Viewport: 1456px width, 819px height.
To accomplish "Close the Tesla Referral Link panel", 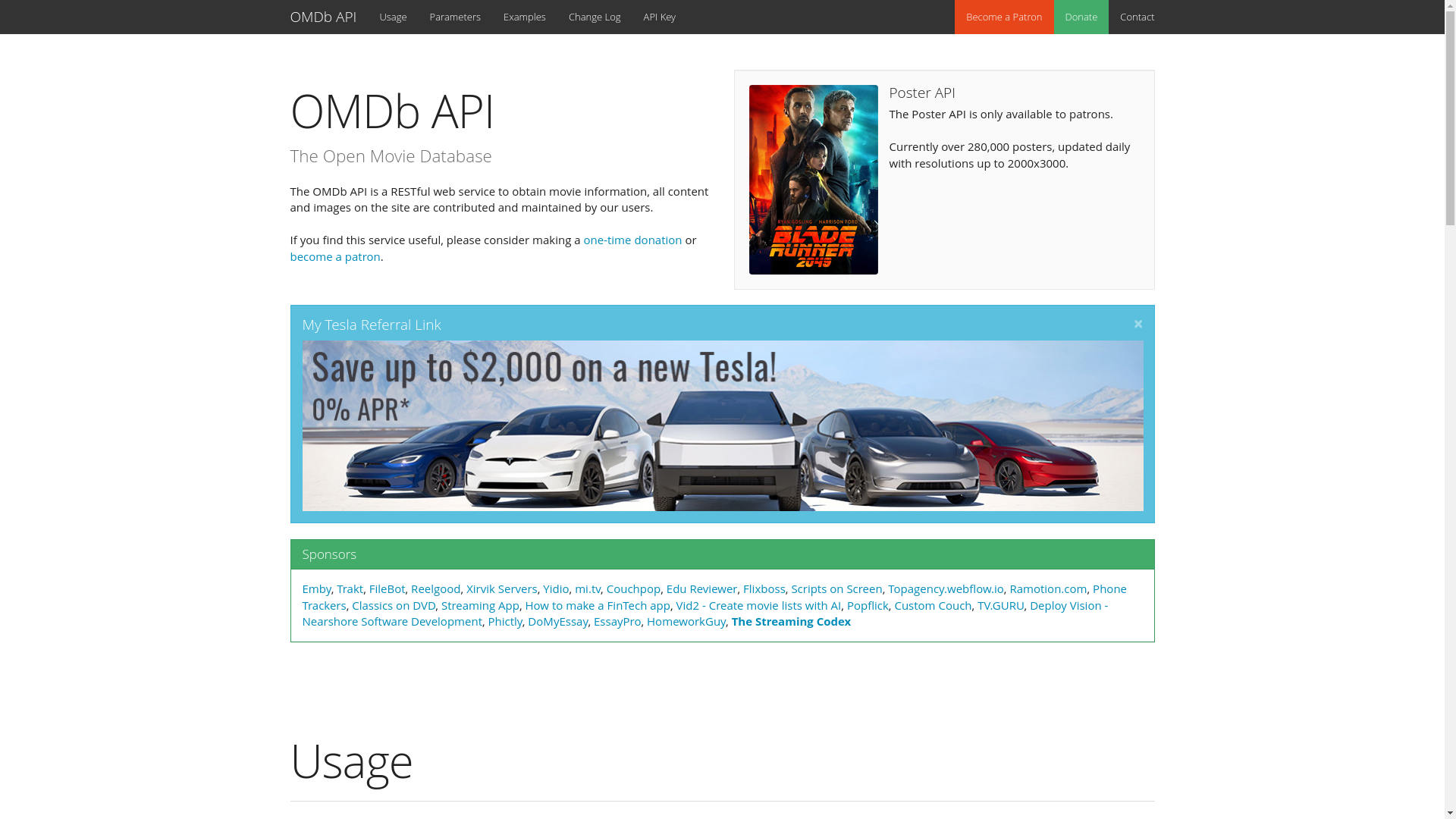I will tap(1137, 324).
